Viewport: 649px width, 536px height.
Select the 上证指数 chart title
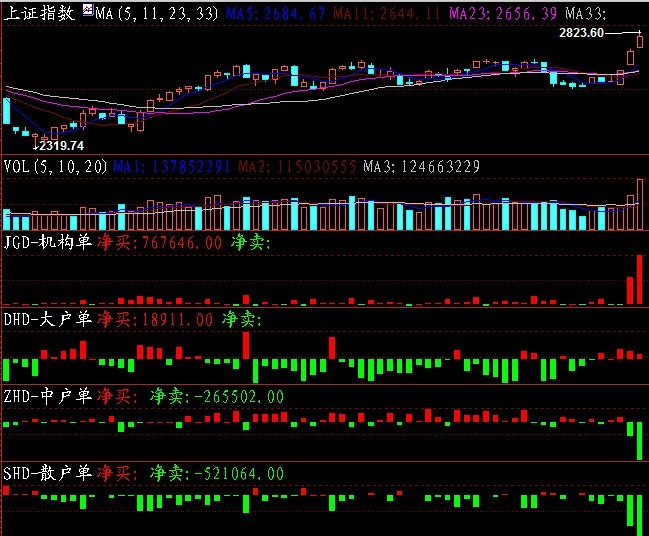pyautogui.click(x=42, y=13)
